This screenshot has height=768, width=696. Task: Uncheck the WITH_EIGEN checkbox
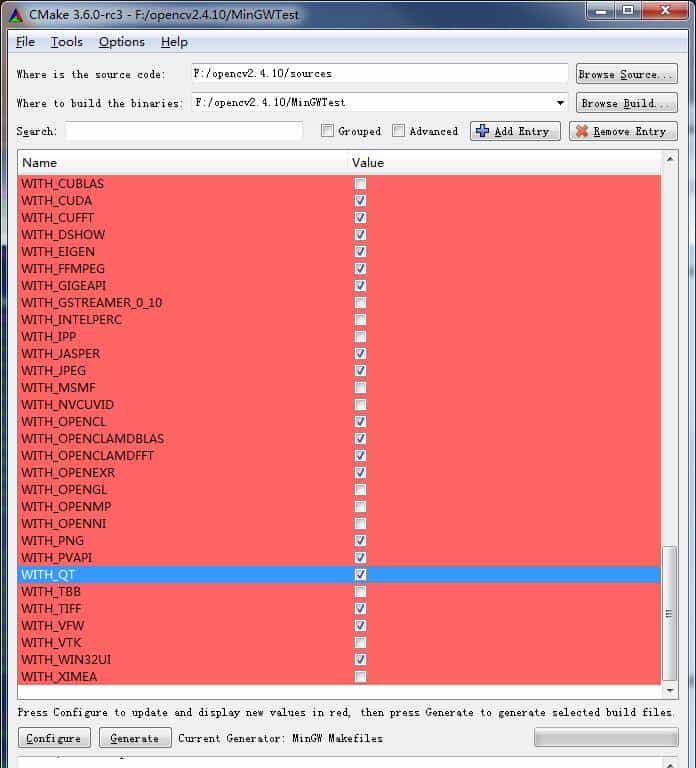click(x=360, y=252)
